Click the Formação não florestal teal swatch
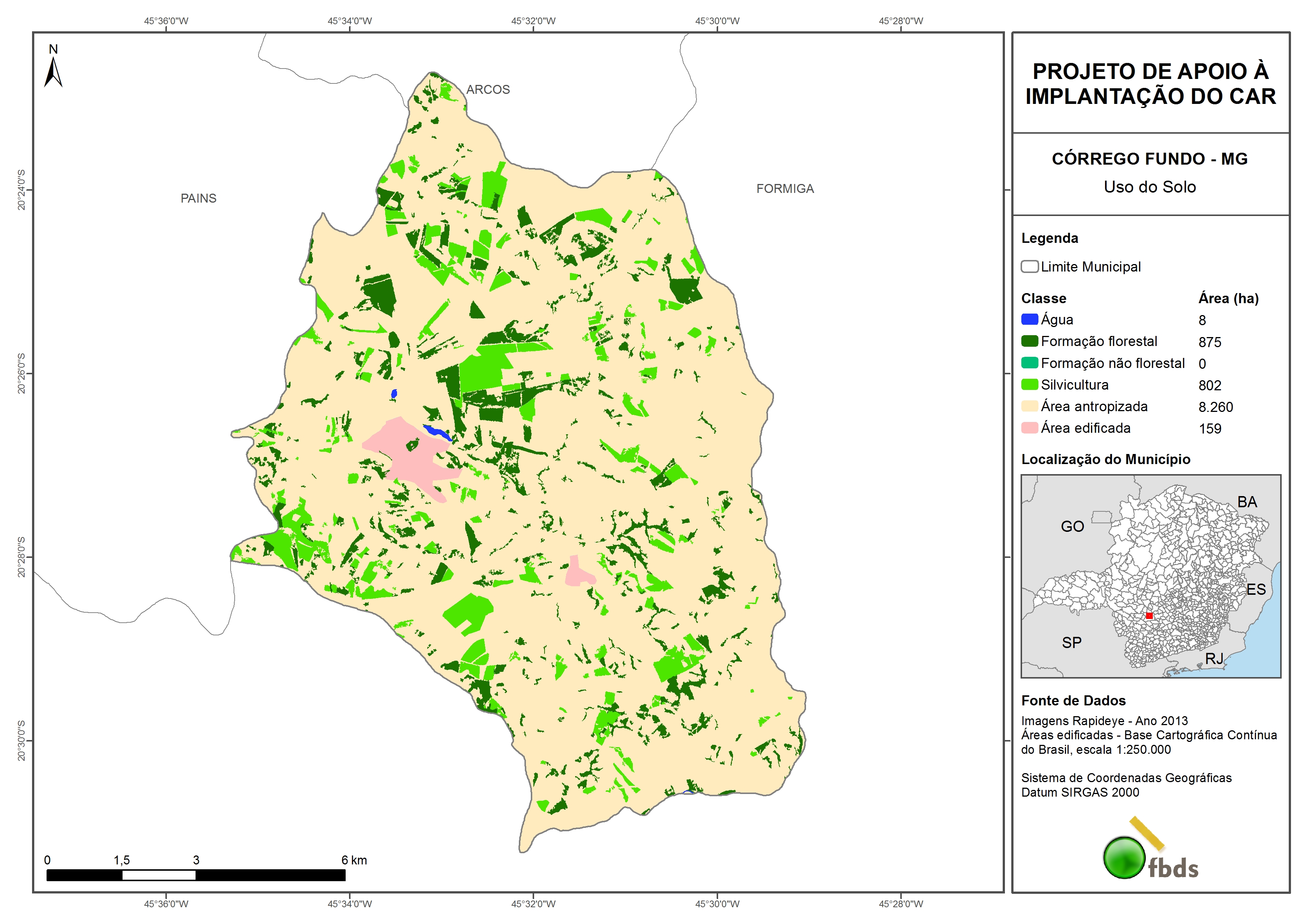 click(x=1029, y=363)
